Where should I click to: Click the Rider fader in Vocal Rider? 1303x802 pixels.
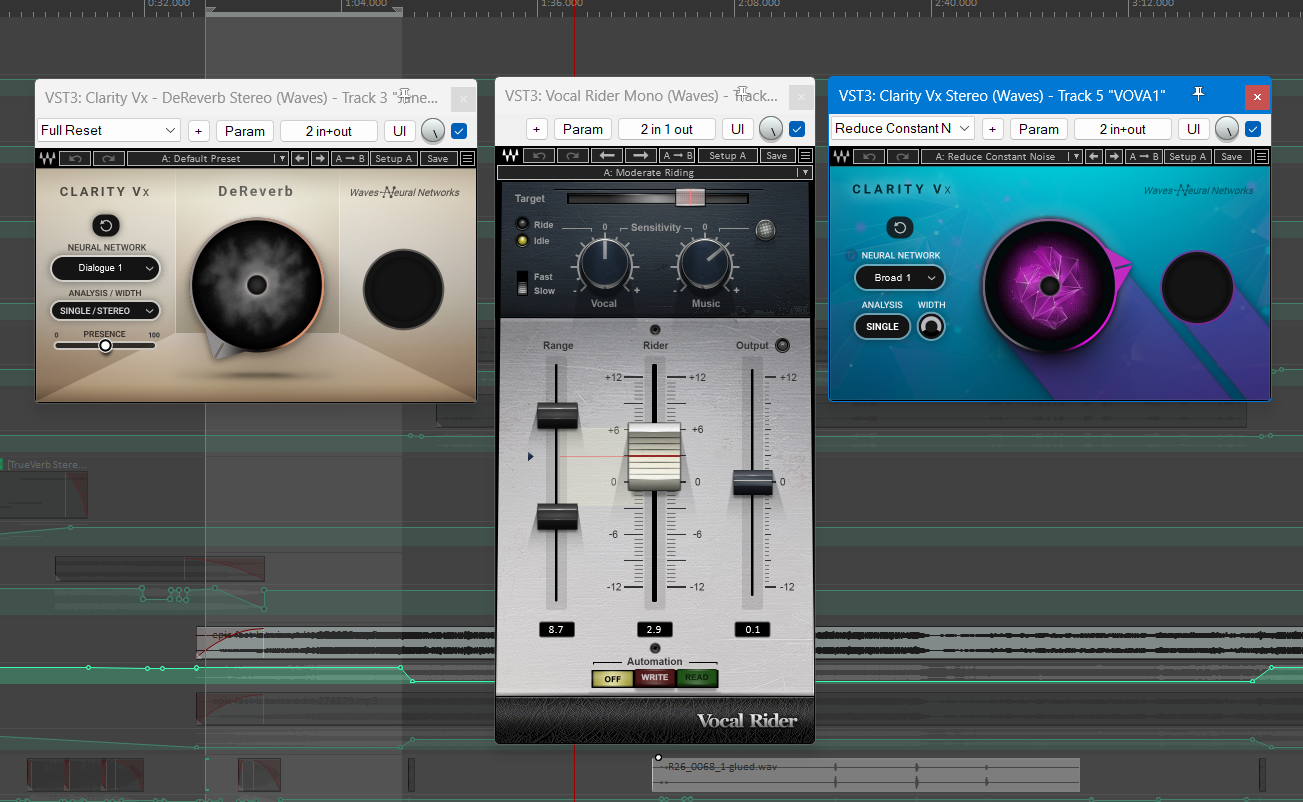(x=654, y=456)
